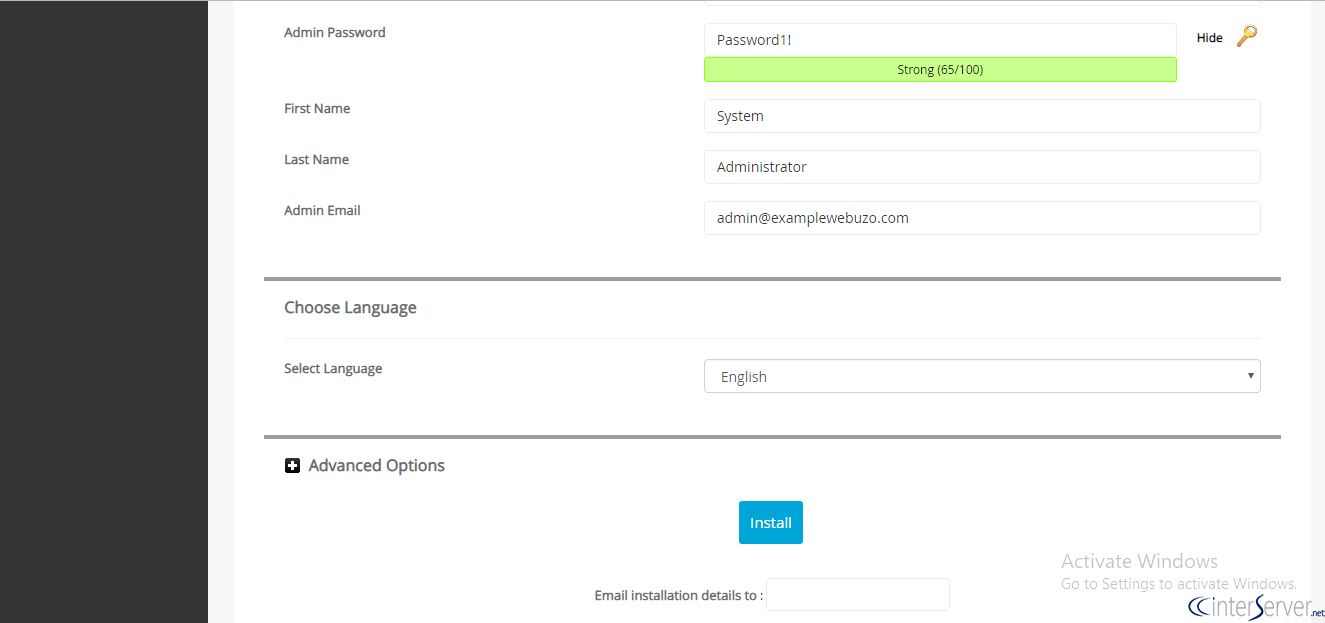Focus the Last Name field containing Administrator
Image resolution: width=1325 pixels, height=623 pixels.
982,167
